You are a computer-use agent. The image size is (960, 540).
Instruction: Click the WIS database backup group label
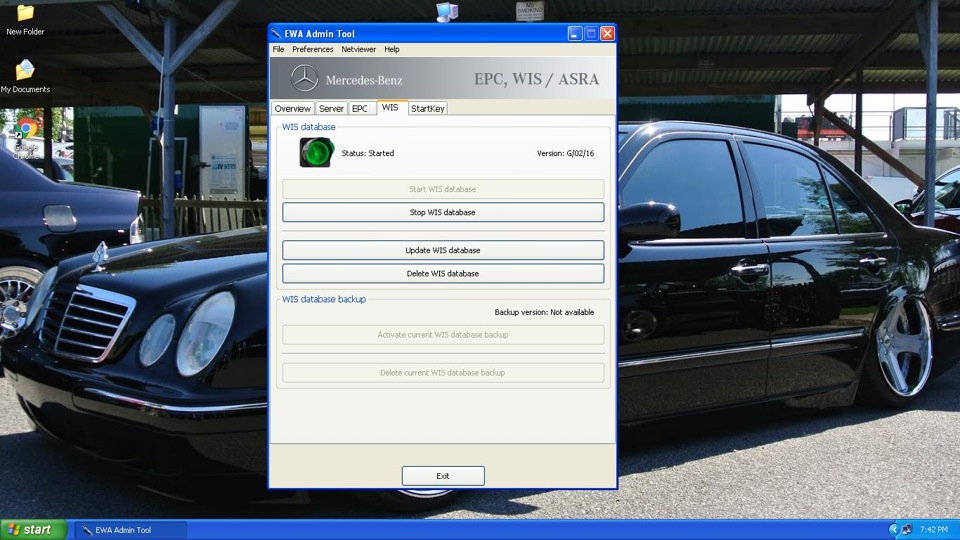324,299
